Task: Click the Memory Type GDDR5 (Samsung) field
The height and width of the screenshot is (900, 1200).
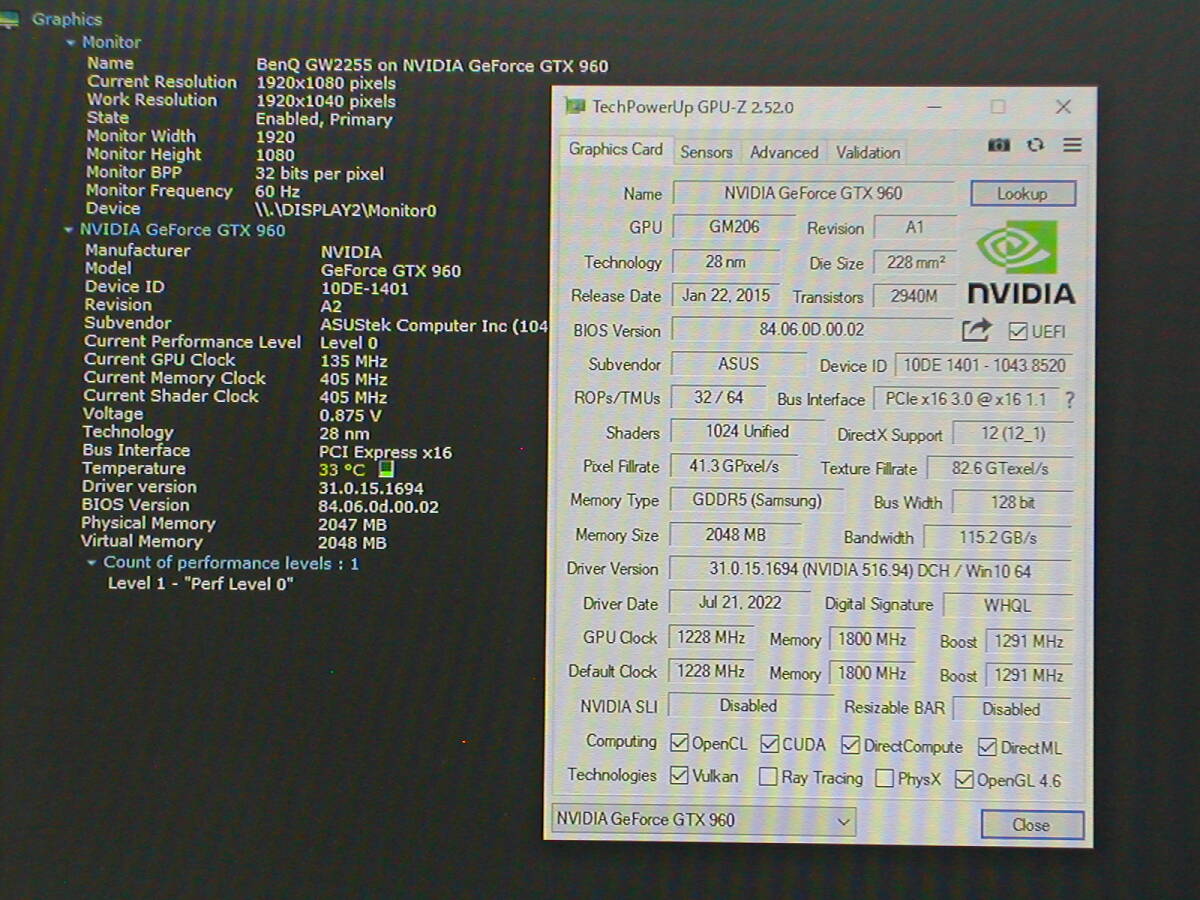Action: [x=756, y=500]
